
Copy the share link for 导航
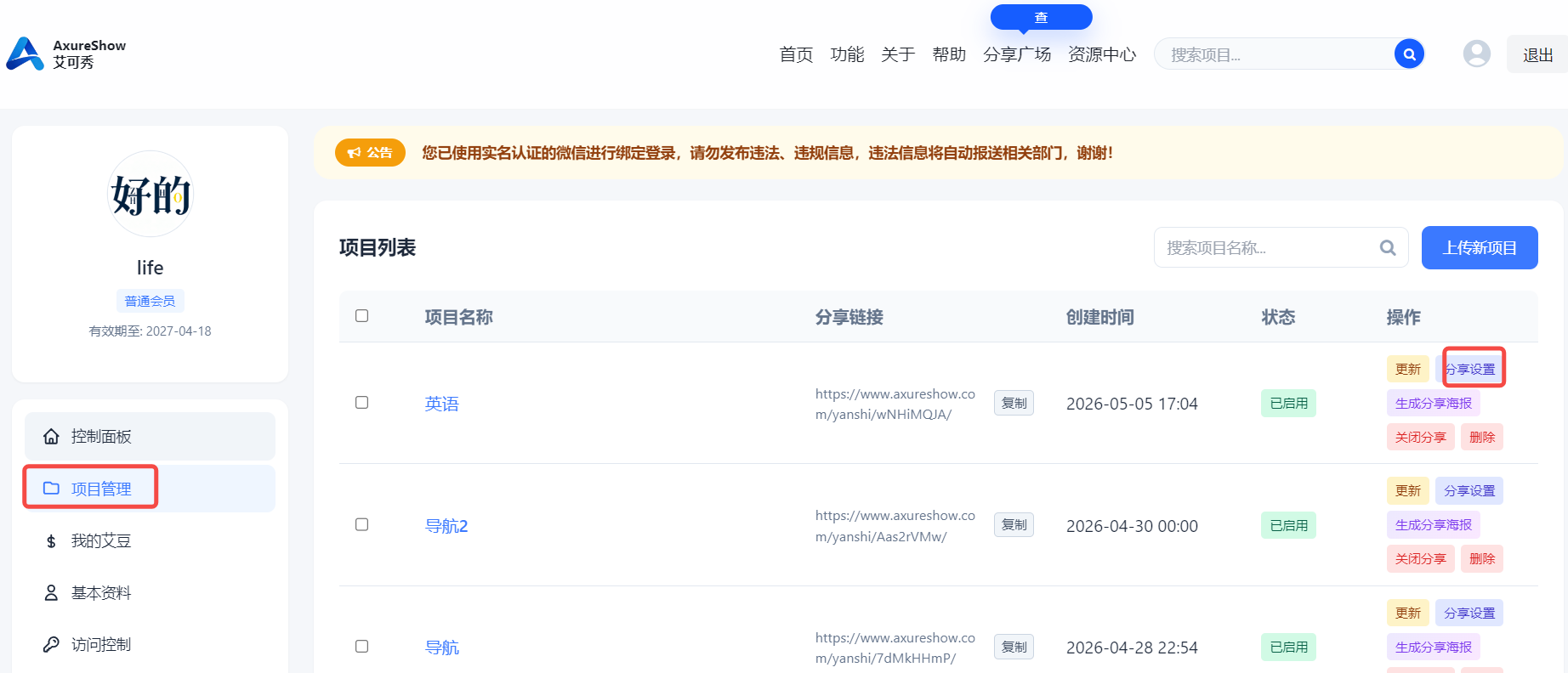tap(1014, 647)
